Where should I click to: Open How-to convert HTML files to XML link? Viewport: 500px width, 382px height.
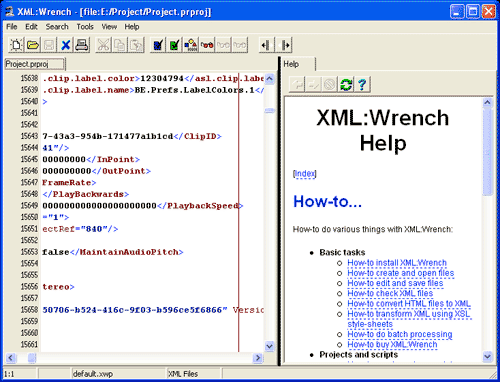tap(409, 304)
